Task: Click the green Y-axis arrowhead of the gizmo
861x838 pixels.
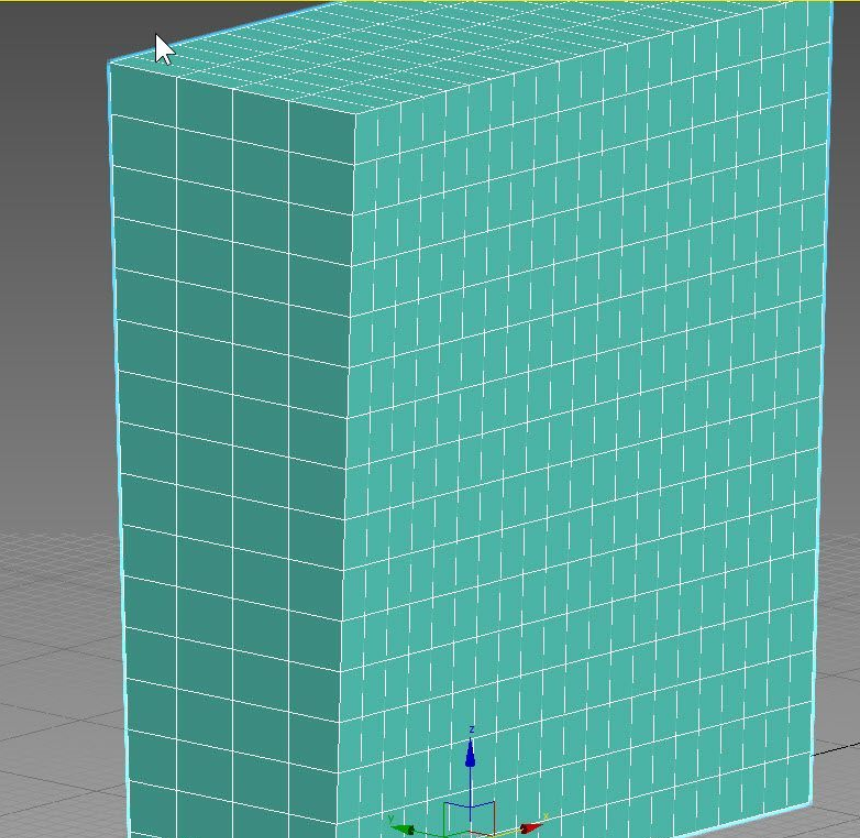Action: 404,829
